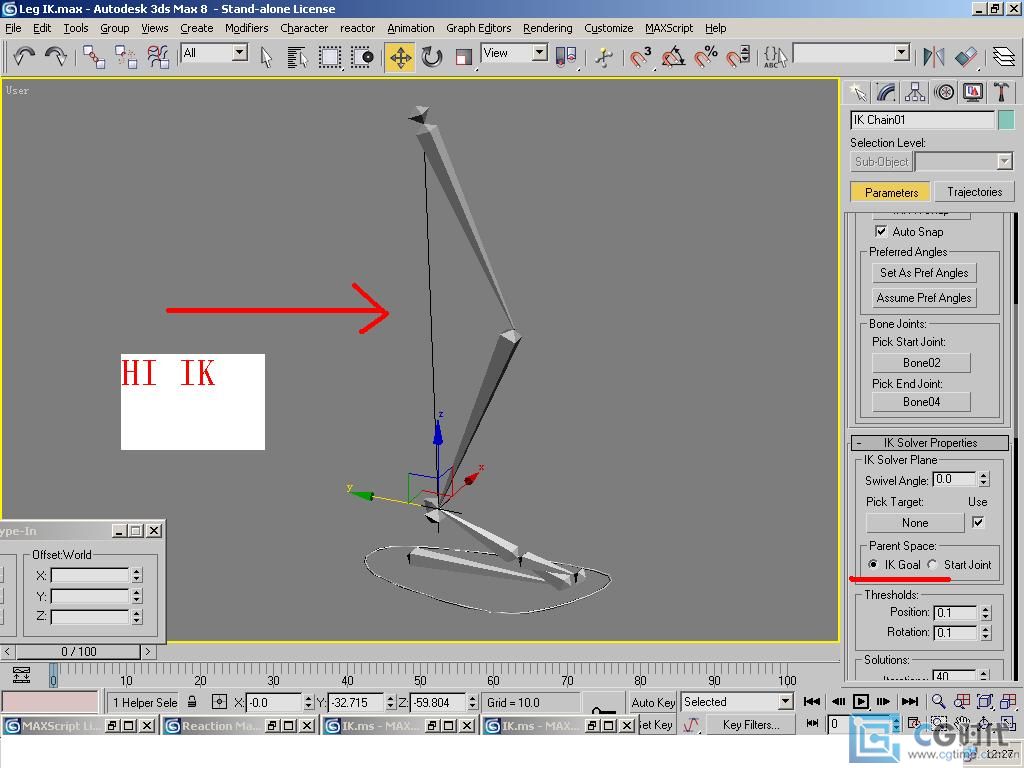Click Use Pivot Point Center icon
This screenshot has width=1024, height=768.
[566, 57]
